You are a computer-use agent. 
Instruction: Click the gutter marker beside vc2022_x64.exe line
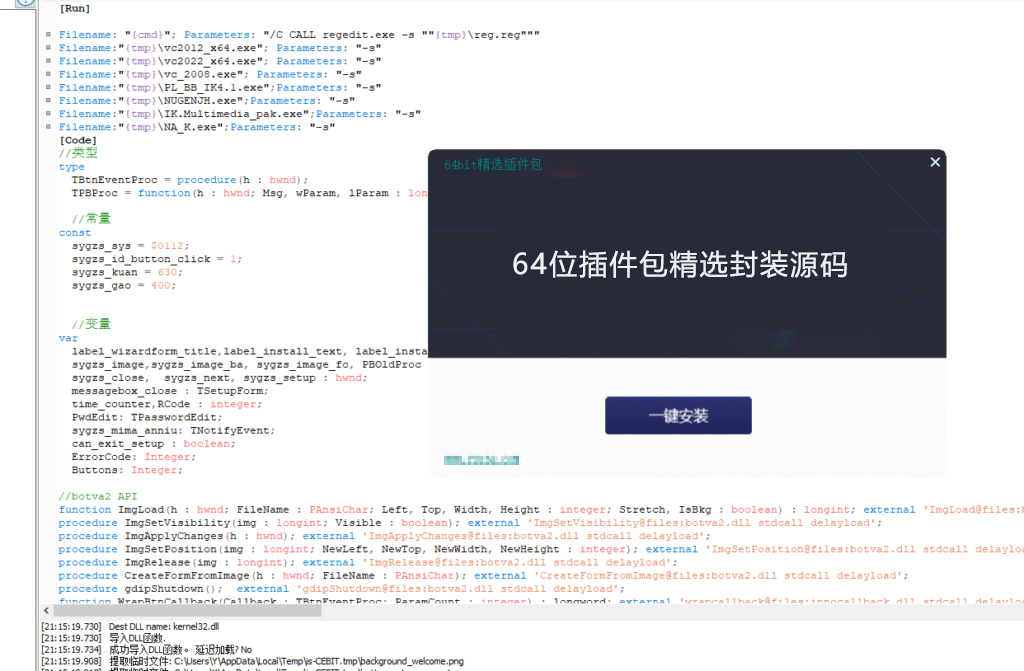[x=48, y=60]
